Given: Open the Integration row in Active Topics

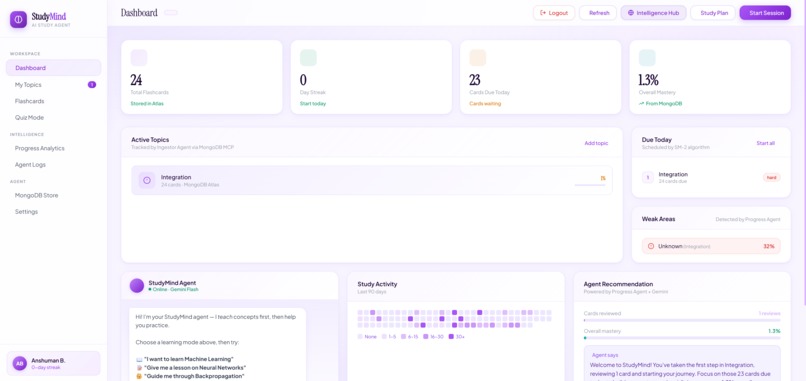Looking at the screenshot, I should [x=372, y=180].
